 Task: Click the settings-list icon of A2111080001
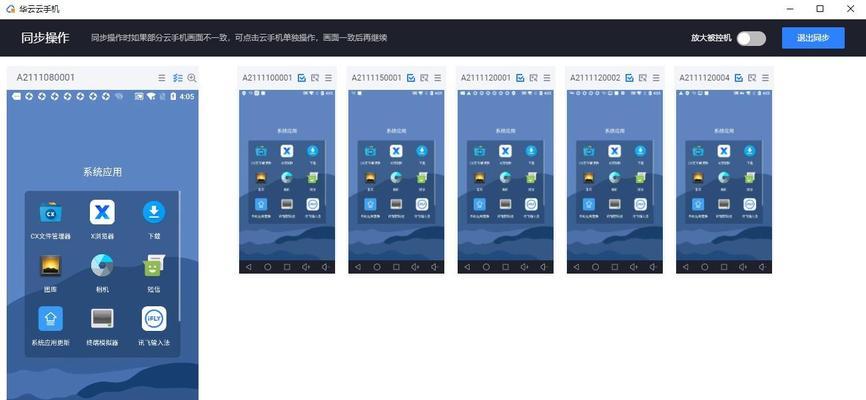(x=177, y=78)
